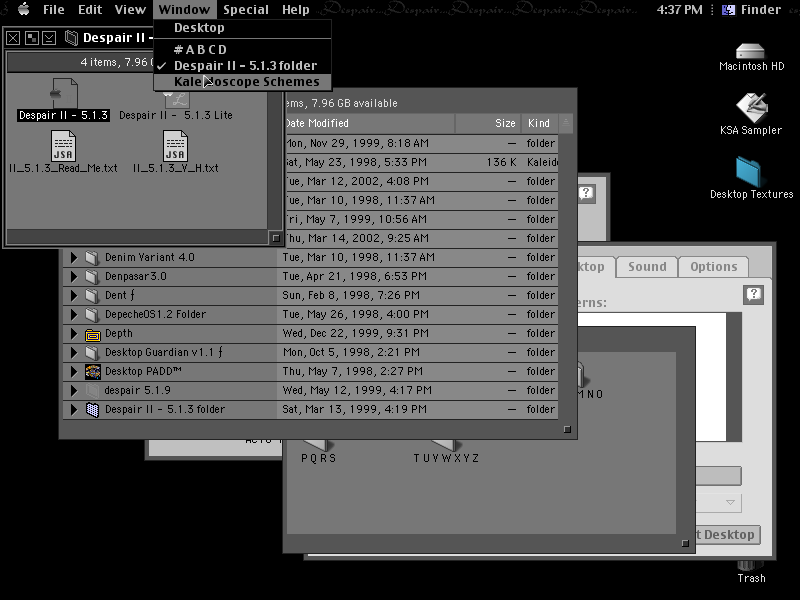Click the Denim Variant 4.0 folder icon
The width and height of the screenshot is (800, 600).
point(92,258)
